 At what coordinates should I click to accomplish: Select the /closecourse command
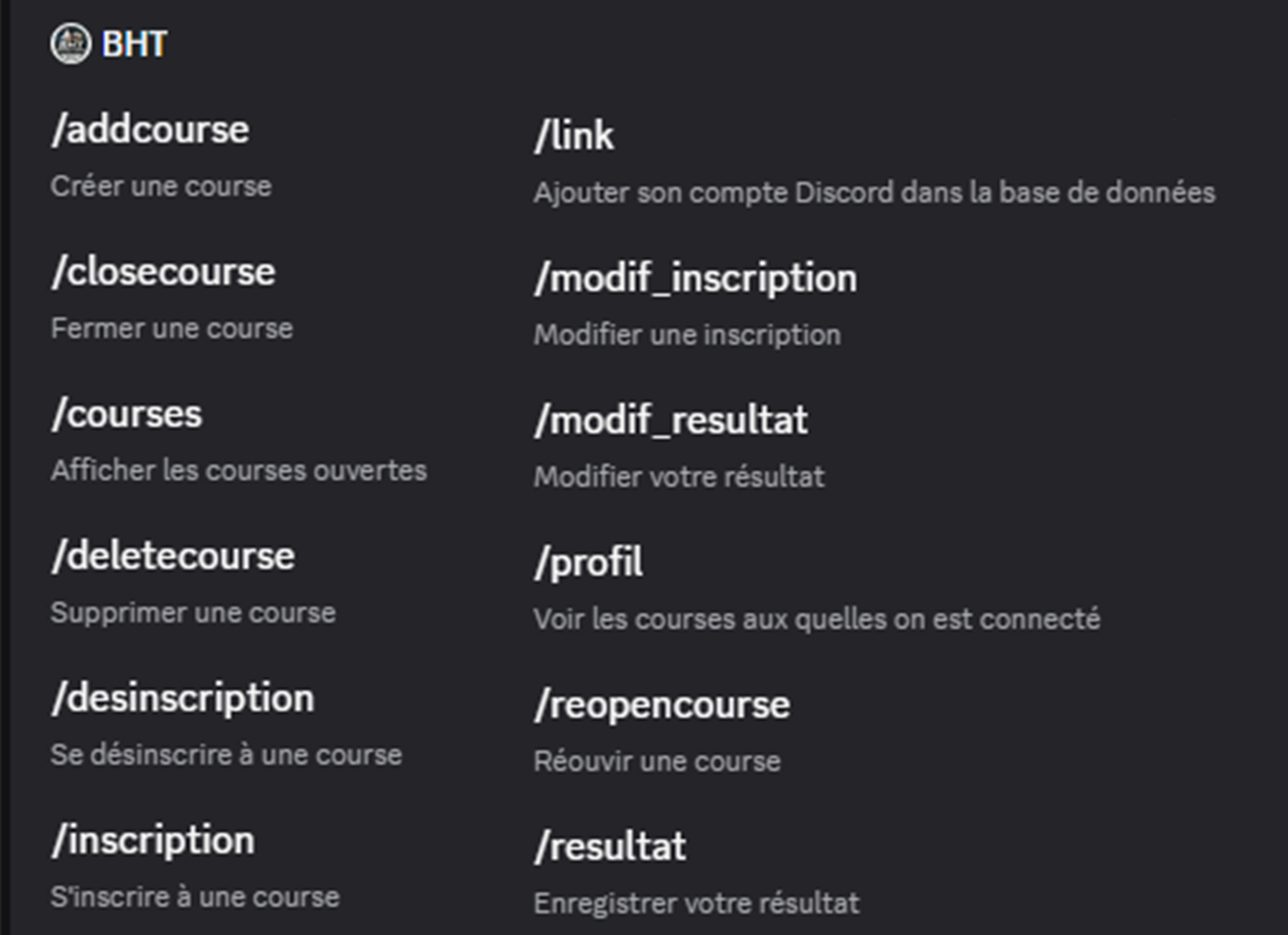coord(163,272)
